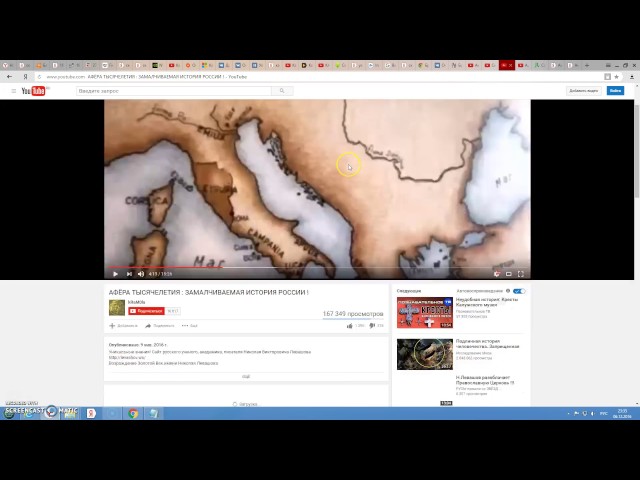Toggle the autoplay switch

point(518,291)
